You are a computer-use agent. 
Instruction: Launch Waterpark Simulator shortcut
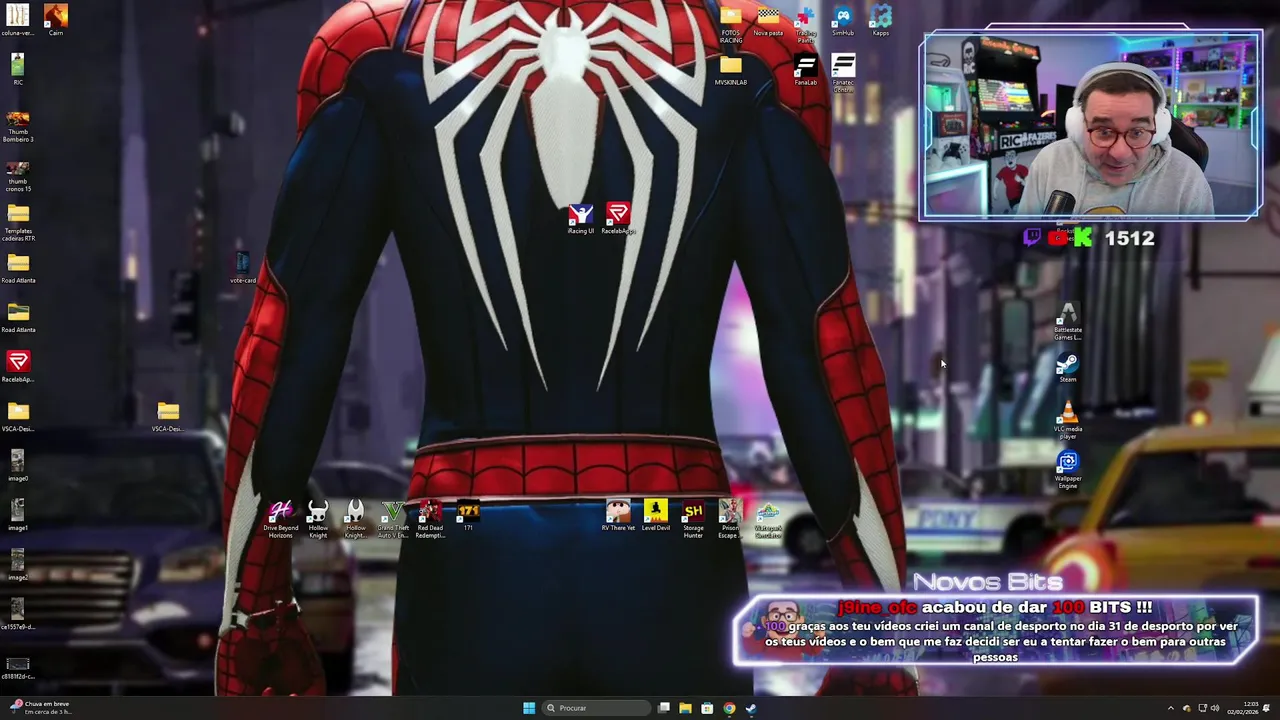(768, 519)
